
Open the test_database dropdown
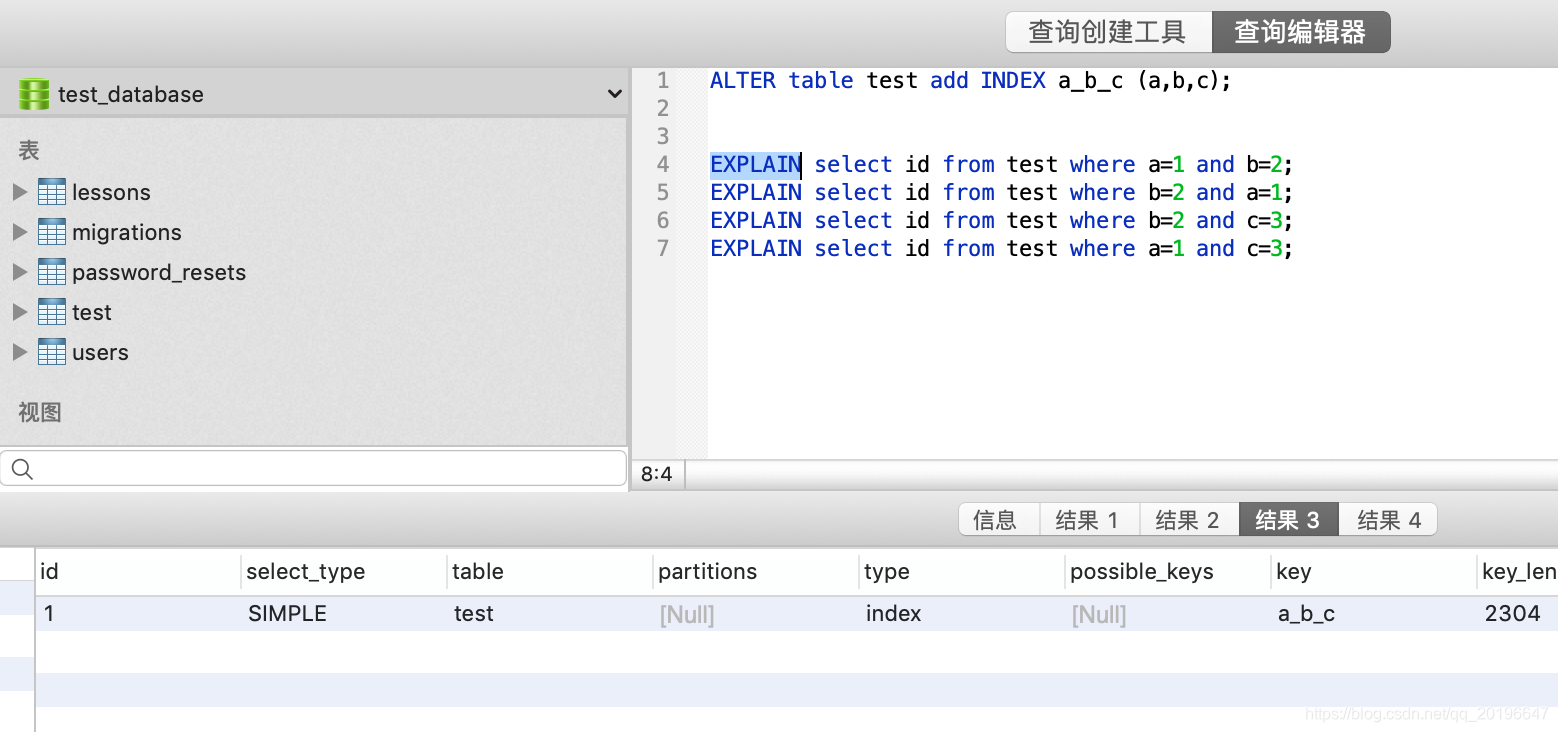pyautogui.click(x=615, y=94)
